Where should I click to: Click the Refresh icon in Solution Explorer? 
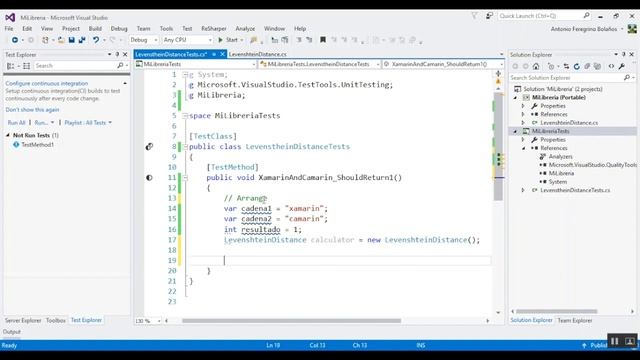(x=576, y=66)
